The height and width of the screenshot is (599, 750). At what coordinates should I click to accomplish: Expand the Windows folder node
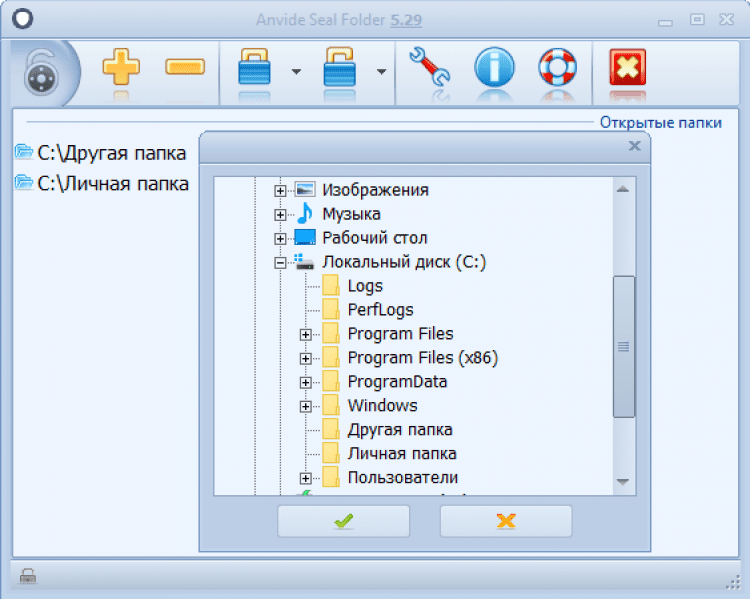coord(306,407)
